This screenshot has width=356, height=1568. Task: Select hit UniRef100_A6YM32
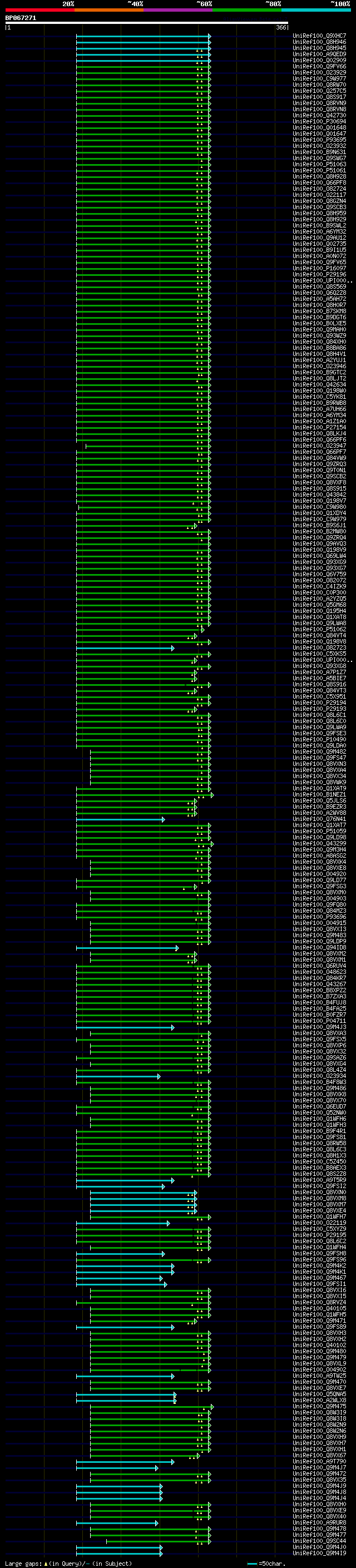click(319, 231)
